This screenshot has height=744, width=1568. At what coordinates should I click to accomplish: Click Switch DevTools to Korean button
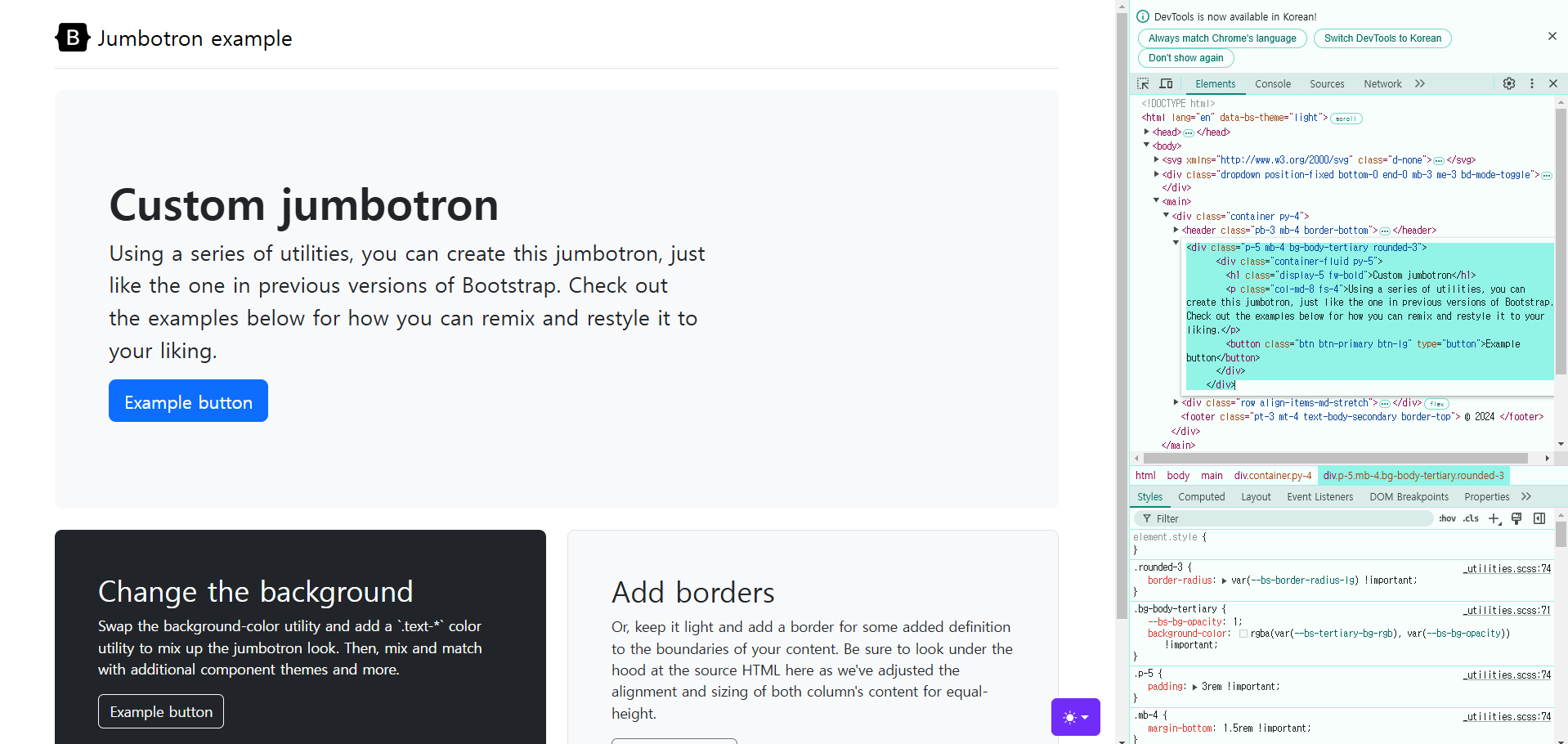1382,38
